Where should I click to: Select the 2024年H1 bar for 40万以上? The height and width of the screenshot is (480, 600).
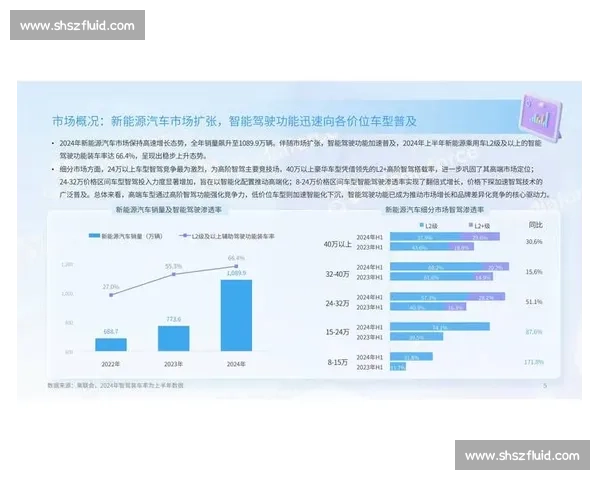(x=445, y=237)
